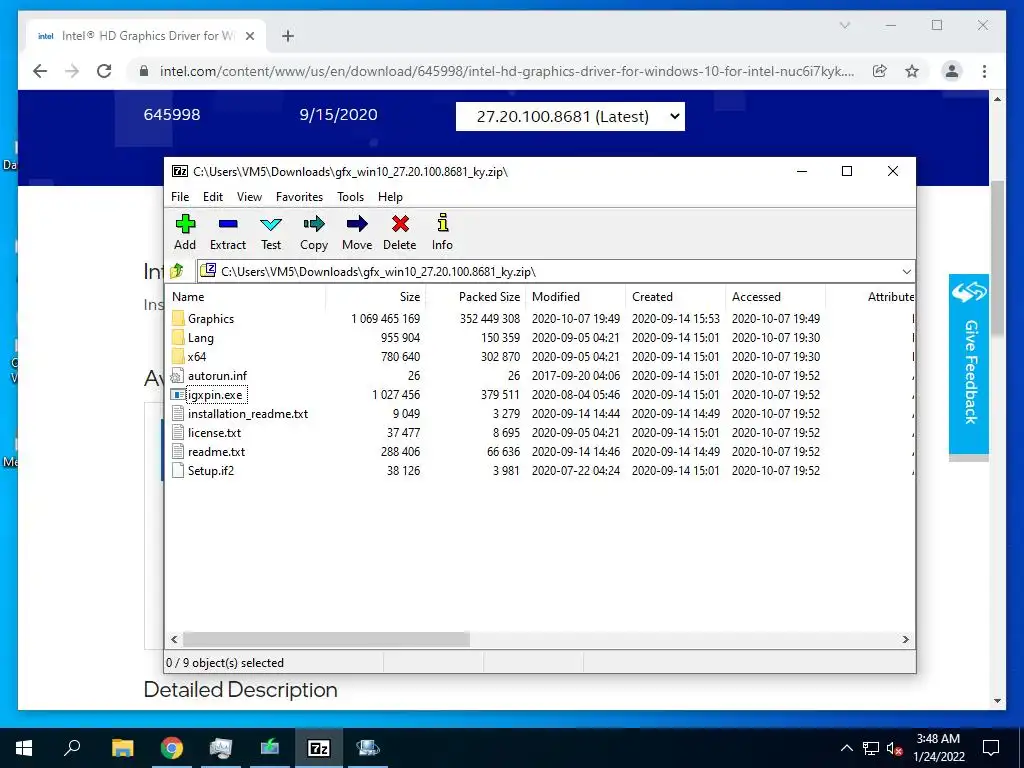Sort files by Created column header
Screen dimensions: 1024x768
(x=675, y=296)
